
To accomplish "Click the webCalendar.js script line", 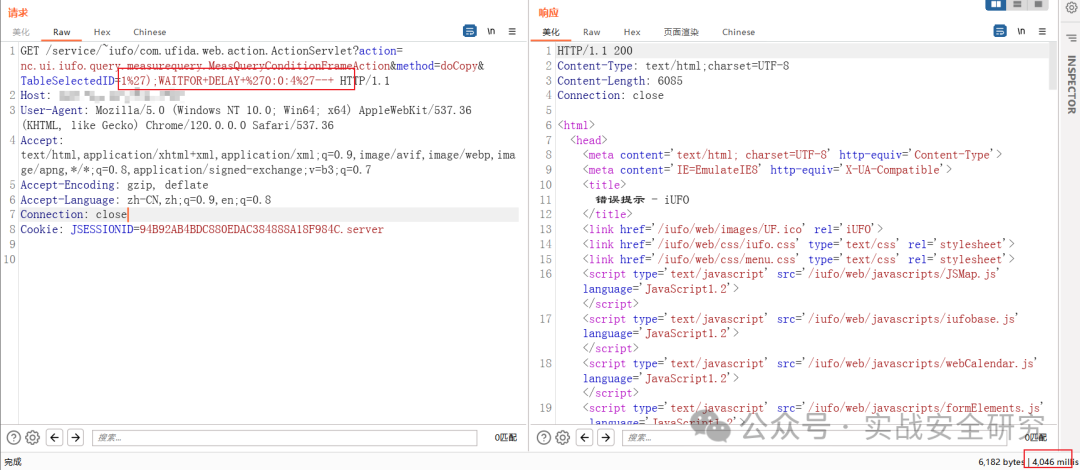I will click(811, 363).
